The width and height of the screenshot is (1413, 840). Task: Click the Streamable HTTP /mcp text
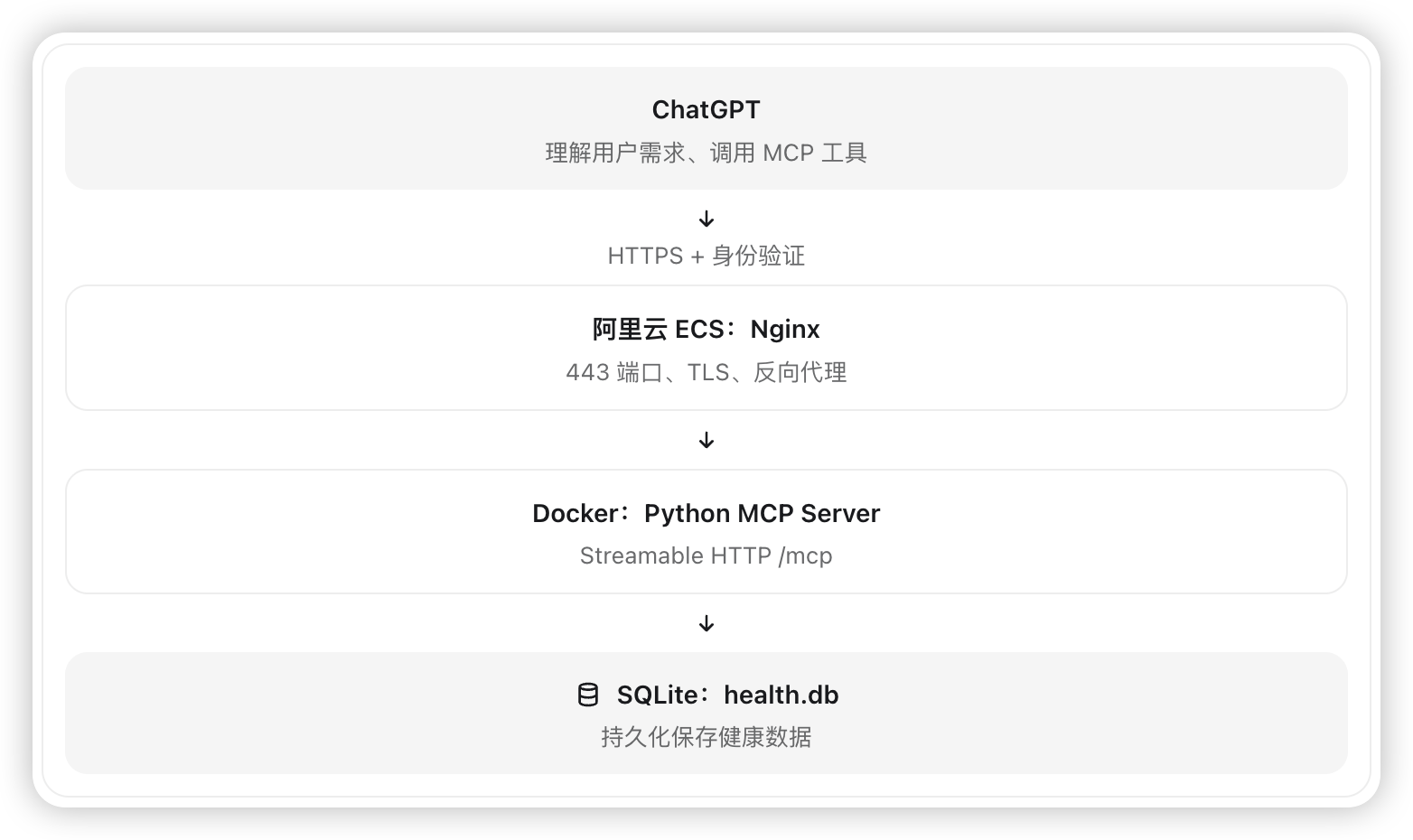tap(706, 555)
